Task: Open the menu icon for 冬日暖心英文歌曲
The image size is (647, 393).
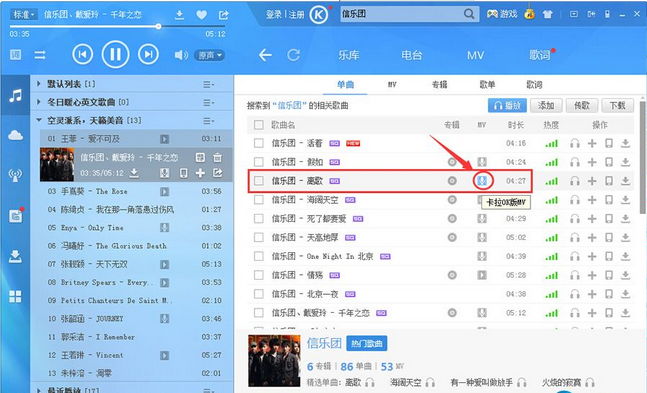Action: (x=208, y=103)
